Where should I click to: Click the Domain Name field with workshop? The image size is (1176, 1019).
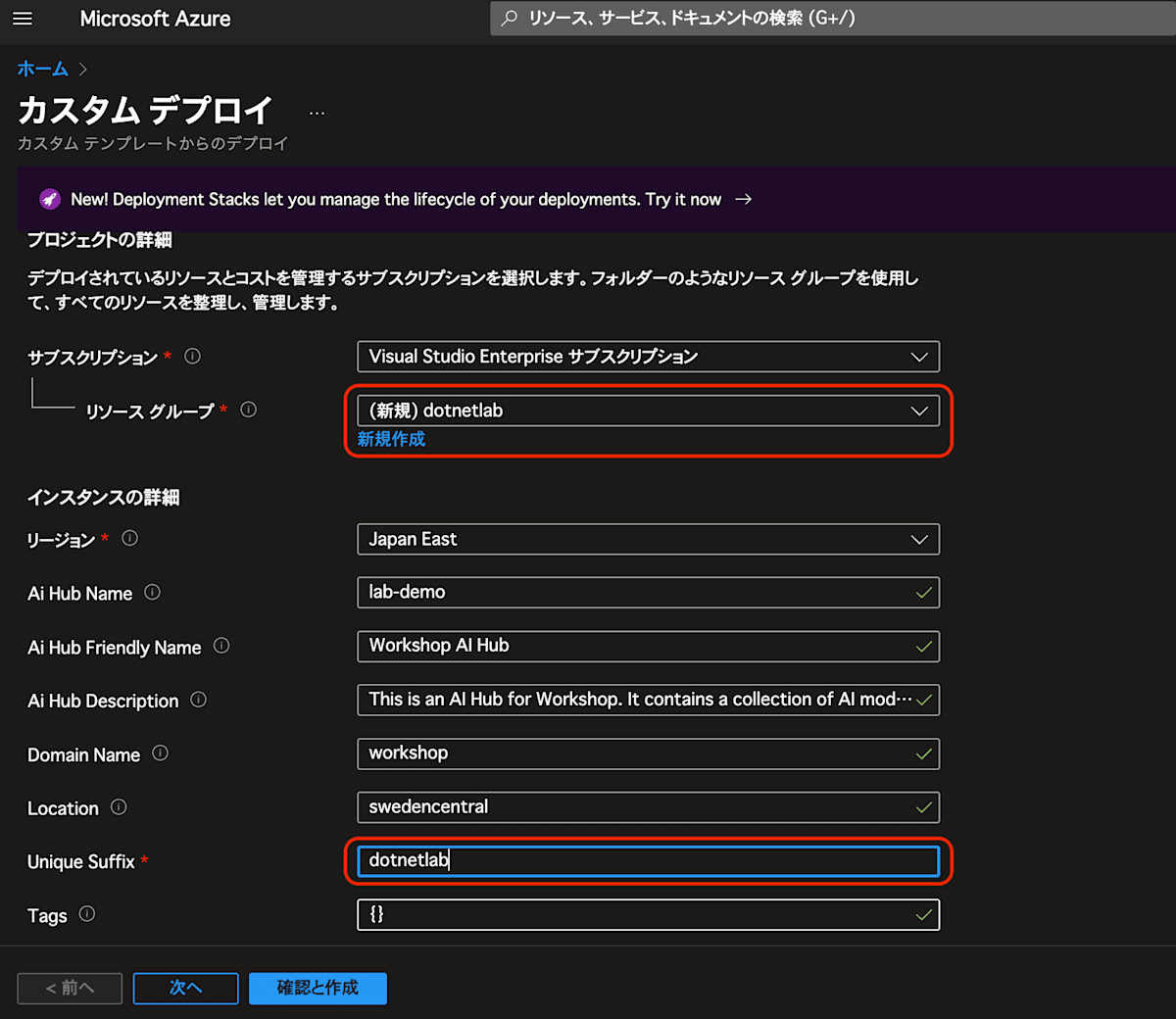click(x=648, y=754)
